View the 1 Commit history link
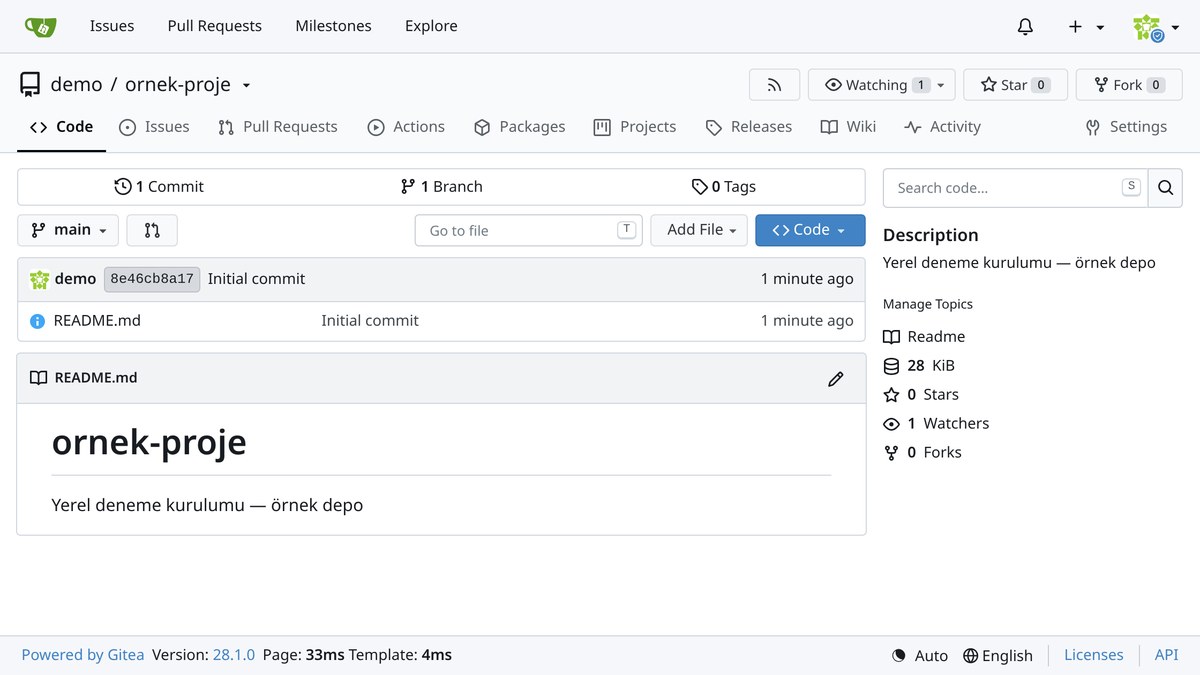Viewport: 1200px width, 675px height. click(x=159, y=187)
